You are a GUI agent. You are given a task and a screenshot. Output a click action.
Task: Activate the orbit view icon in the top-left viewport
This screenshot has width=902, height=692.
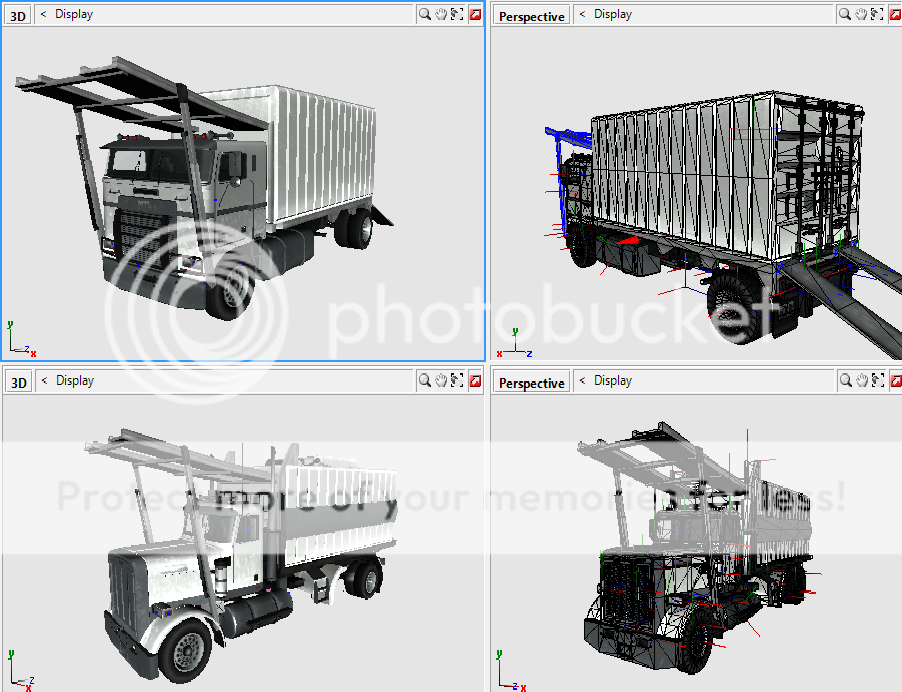pyautogui.click(x=457, y=13)
